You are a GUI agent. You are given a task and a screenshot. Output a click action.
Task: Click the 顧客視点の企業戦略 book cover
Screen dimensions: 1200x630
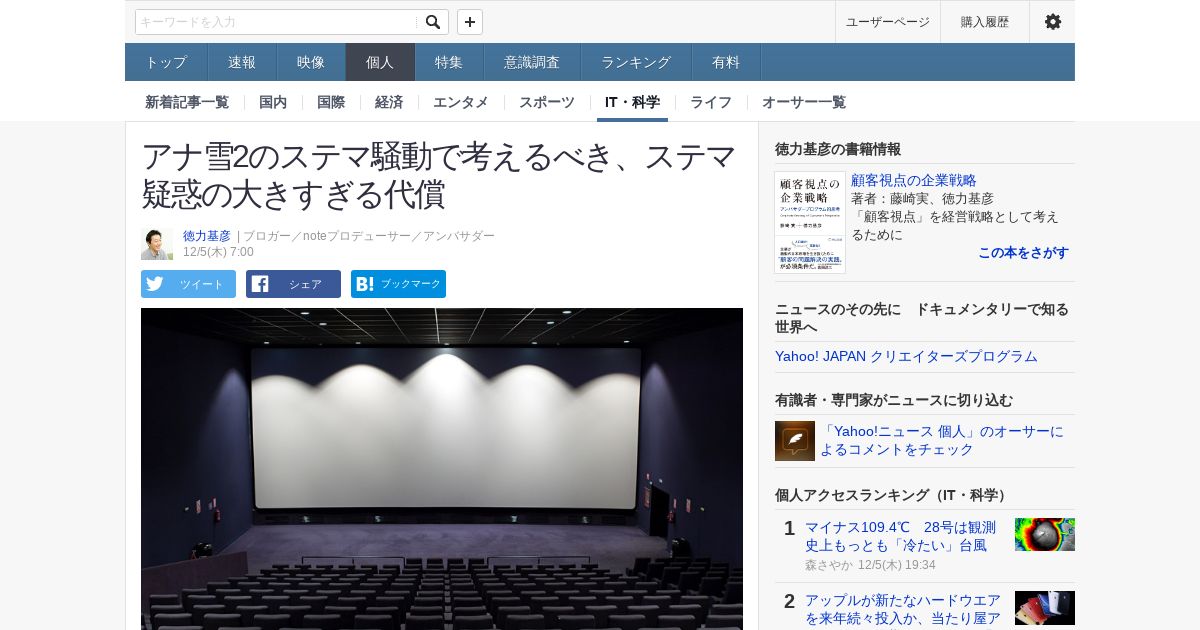coord(810,223)
